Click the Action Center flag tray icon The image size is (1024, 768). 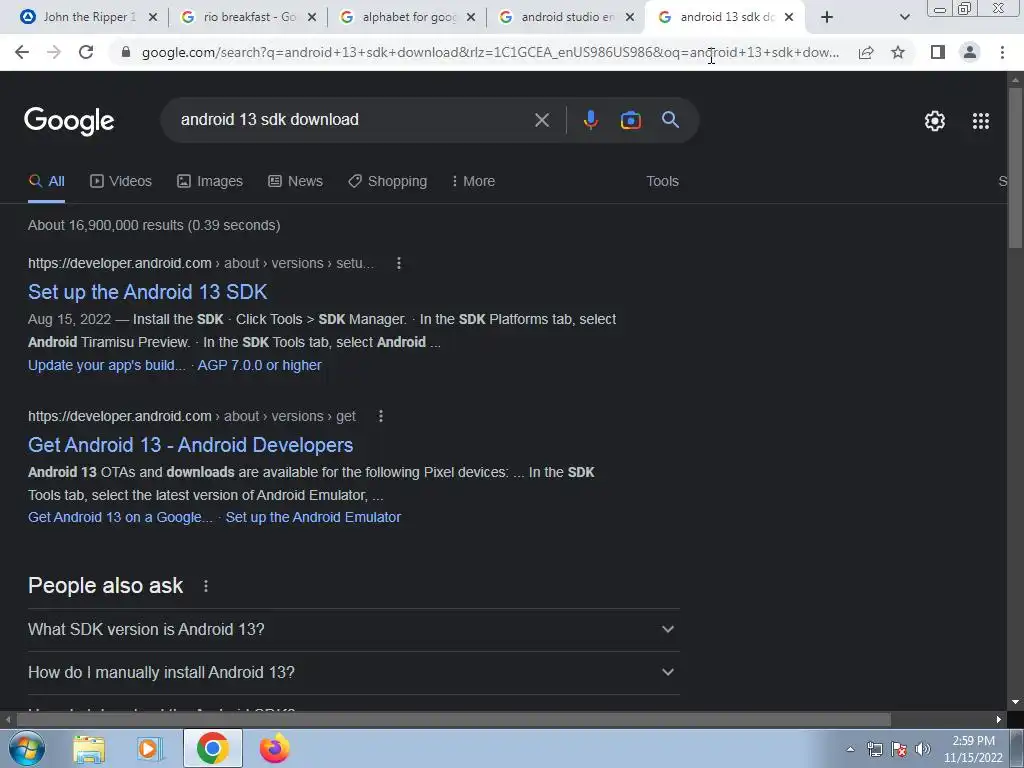899,749
